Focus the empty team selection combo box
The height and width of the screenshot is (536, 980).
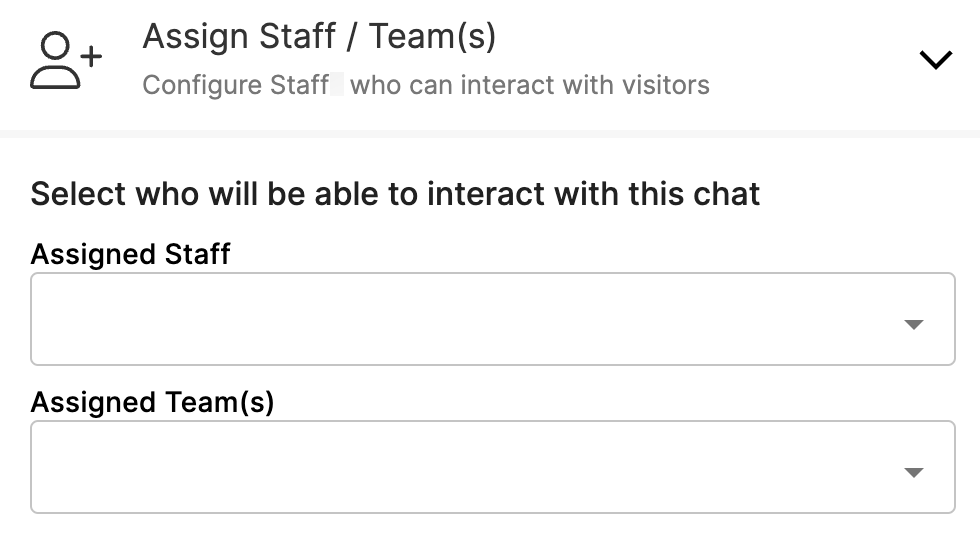492,467
